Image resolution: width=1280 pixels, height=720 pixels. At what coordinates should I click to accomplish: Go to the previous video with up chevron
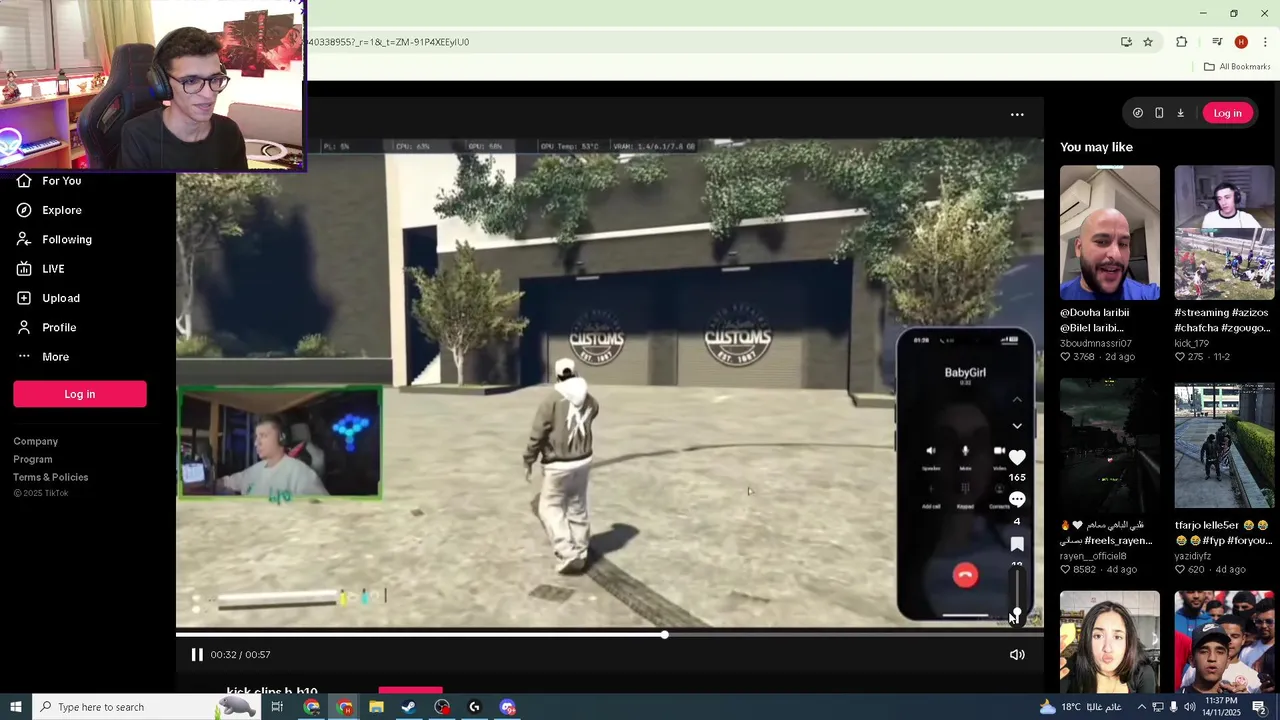(1017, 399)
